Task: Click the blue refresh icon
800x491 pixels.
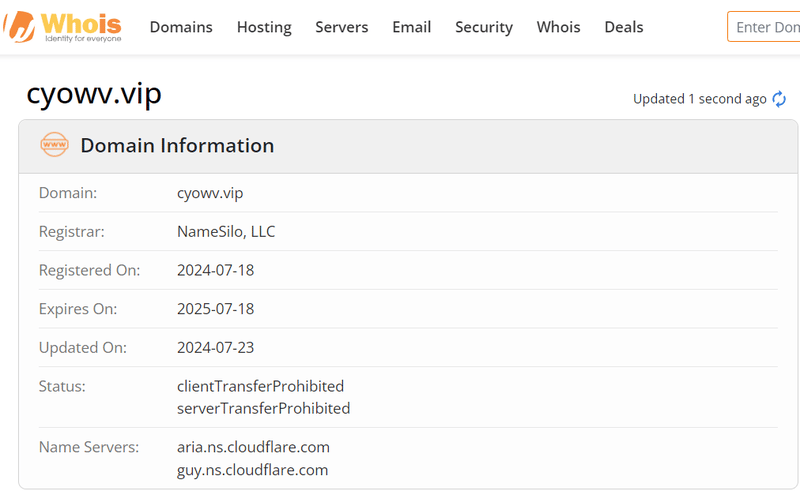Action: [779, 99]
